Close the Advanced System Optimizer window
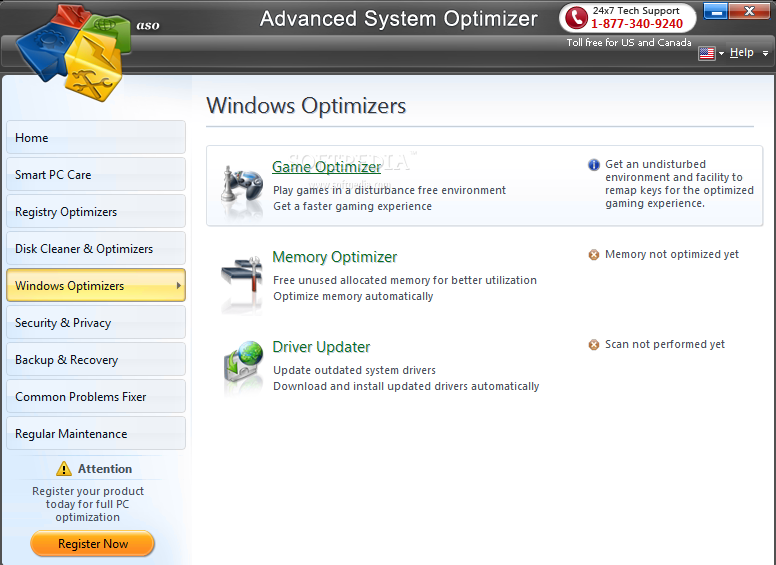 point(749,10)
